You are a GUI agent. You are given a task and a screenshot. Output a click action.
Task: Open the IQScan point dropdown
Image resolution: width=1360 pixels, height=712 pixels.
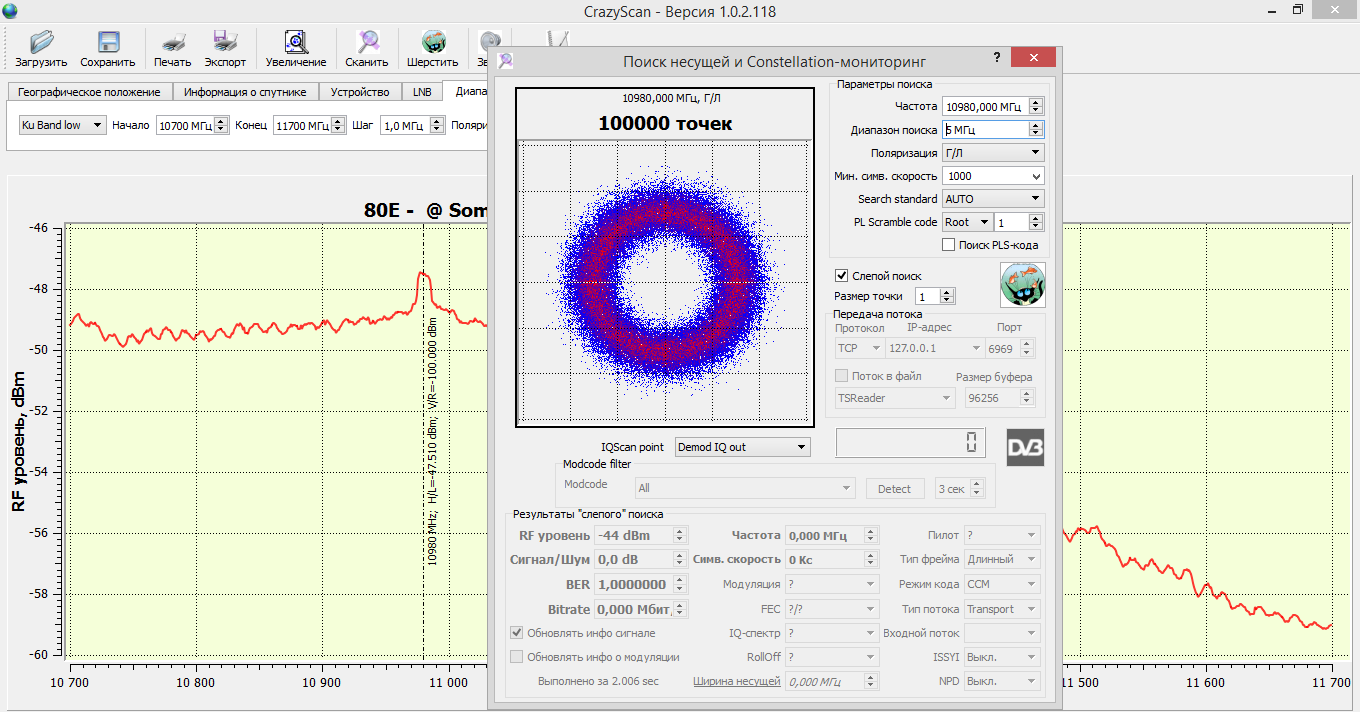[x=742, y=447]
